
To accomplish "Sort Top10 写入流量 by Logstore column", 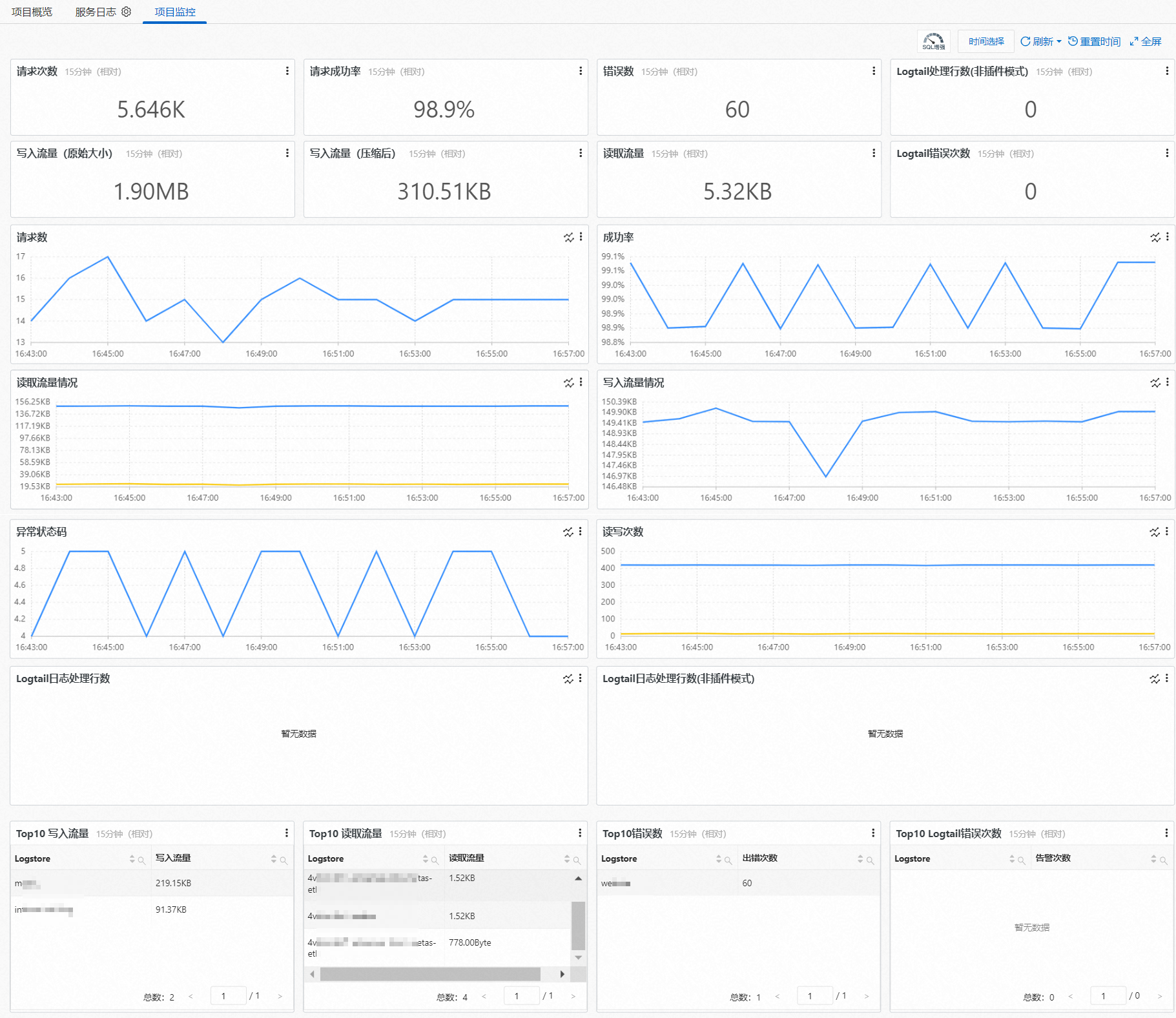I will coord(132,859).
